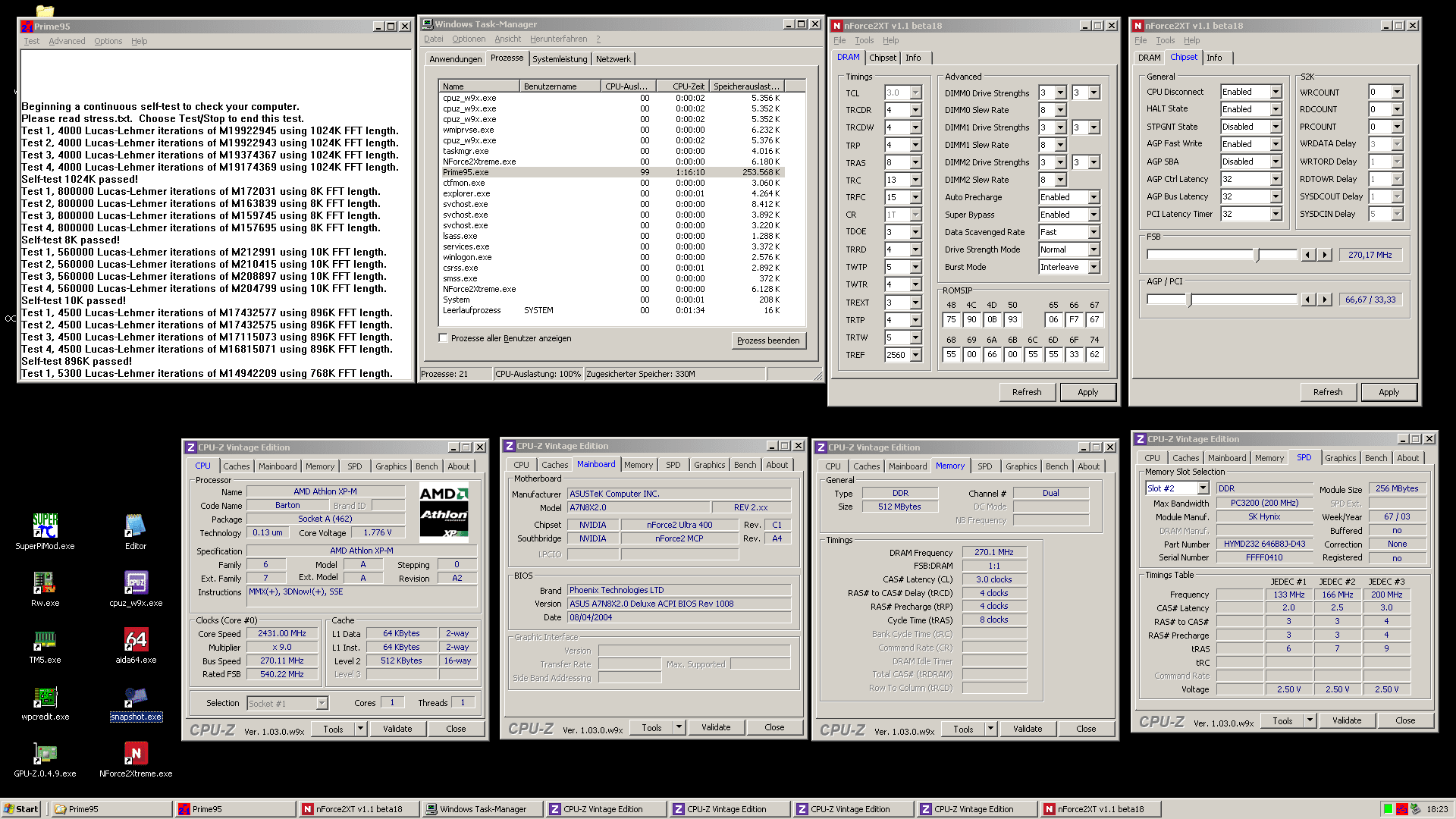Select the taskmgr.exe process row
Viewport: 1456px width, 819px height.
pos(611,151)
